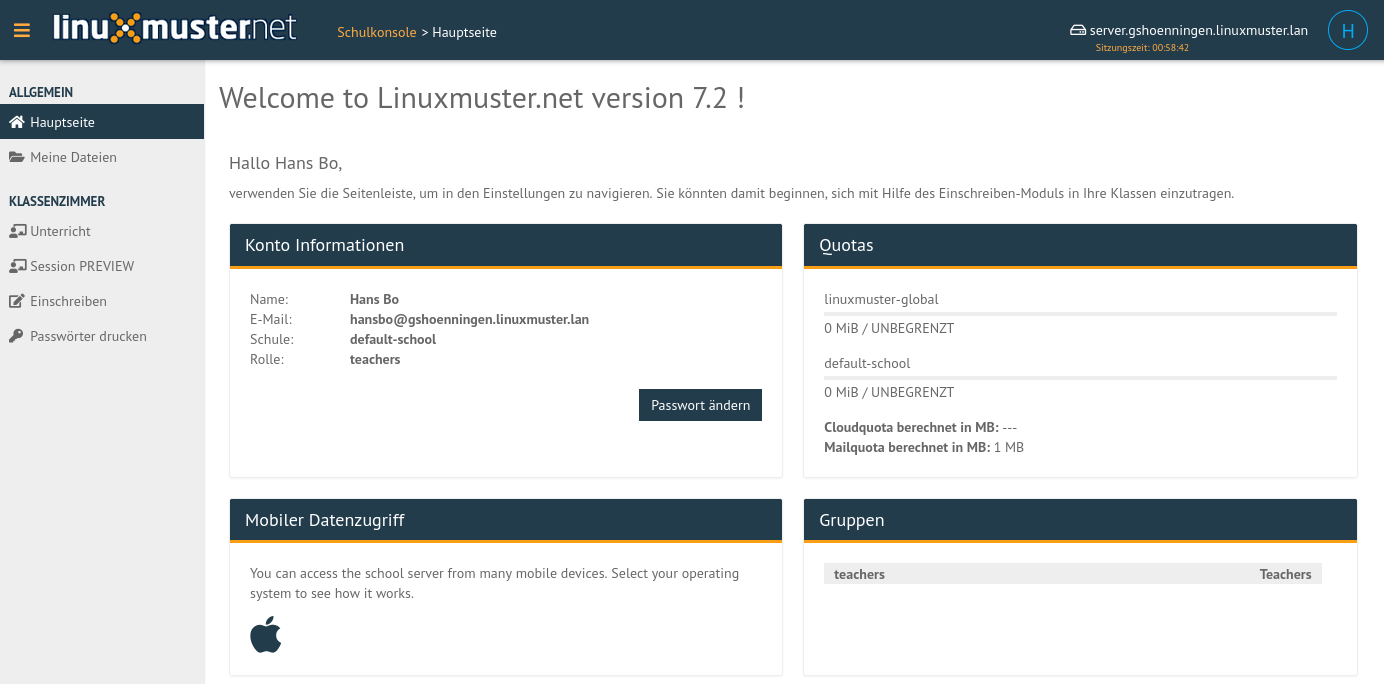Viewport: 1384px width, 684px height.
Task: Click the Einschreiben edit icon
Action: click(x=17, y=301)
